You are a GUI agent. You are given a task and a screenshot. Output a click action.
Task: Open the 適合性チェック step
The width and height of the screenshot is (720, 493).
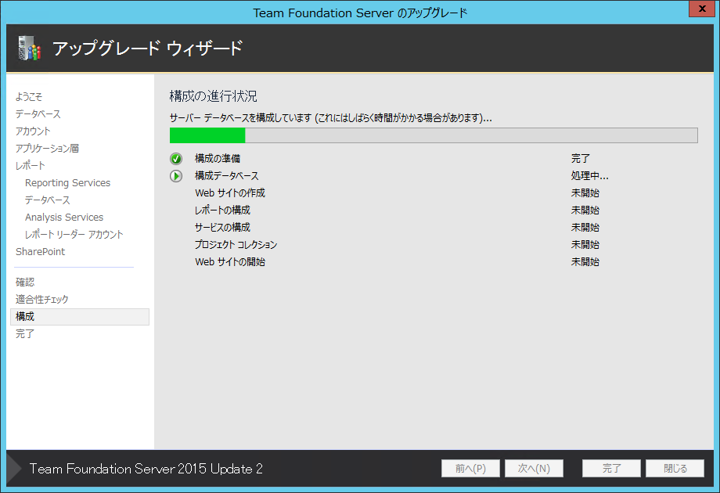point(42,300)
